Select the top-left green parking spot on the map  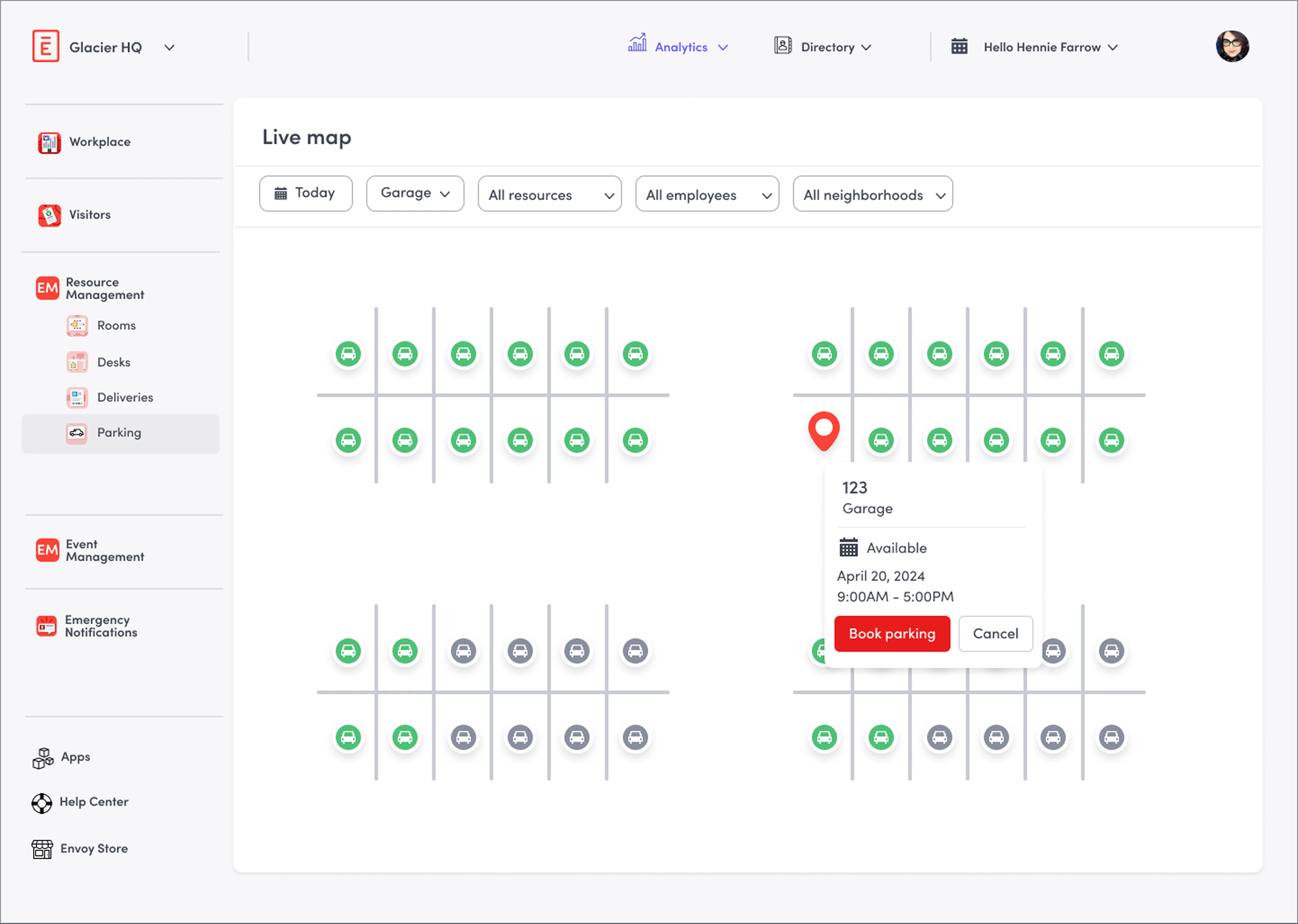pyautogui.click(x=349, y=354)
